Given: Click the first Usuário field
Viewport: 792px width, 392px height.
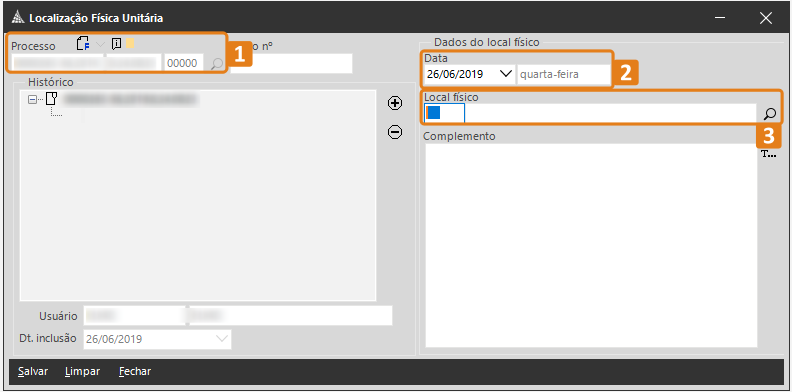Looking at the screenshot, I should pyautogui.click(x=134, y=316).
